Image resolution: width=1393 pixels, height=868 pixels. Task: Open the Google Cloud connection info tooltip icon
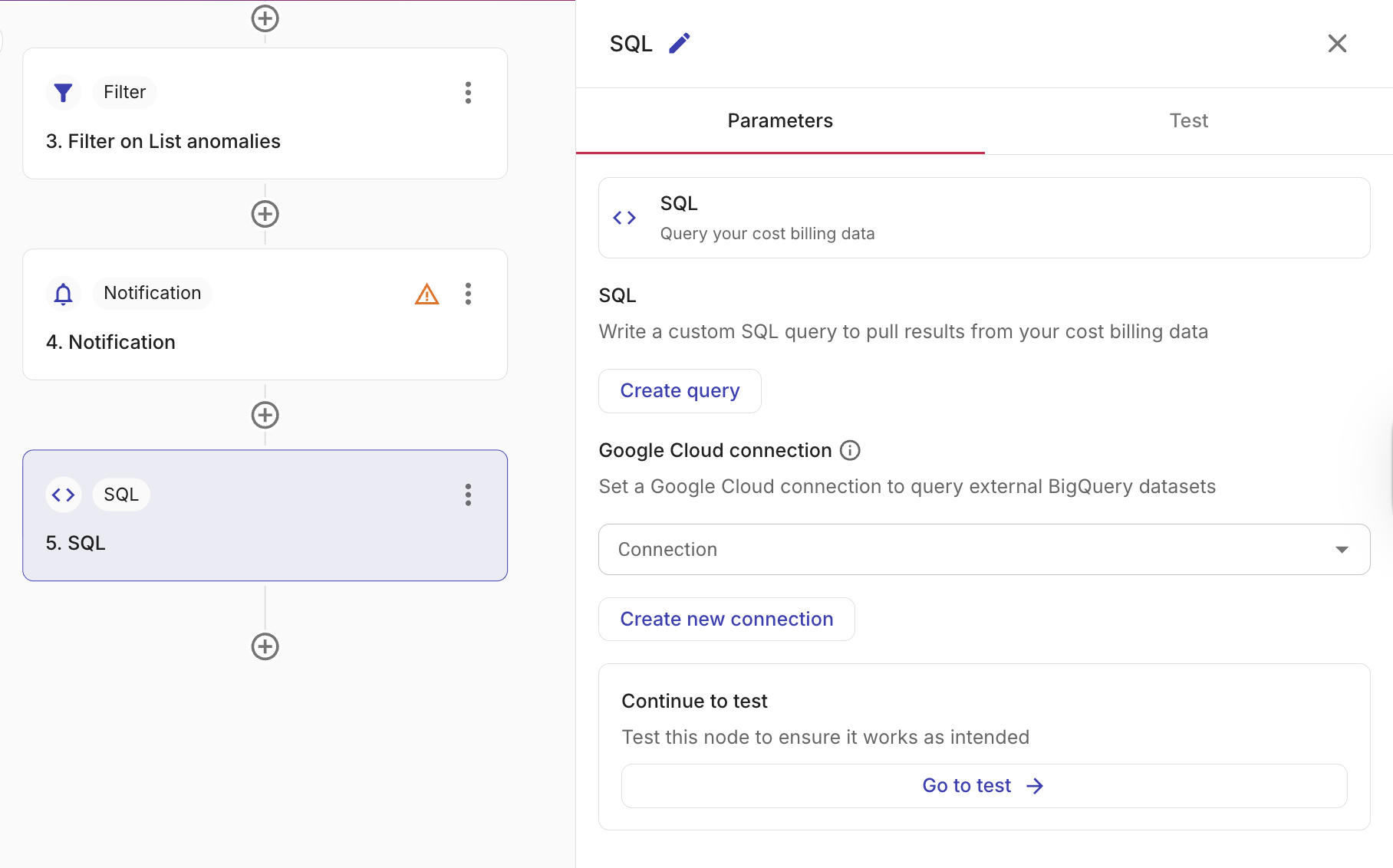(850, 450)
